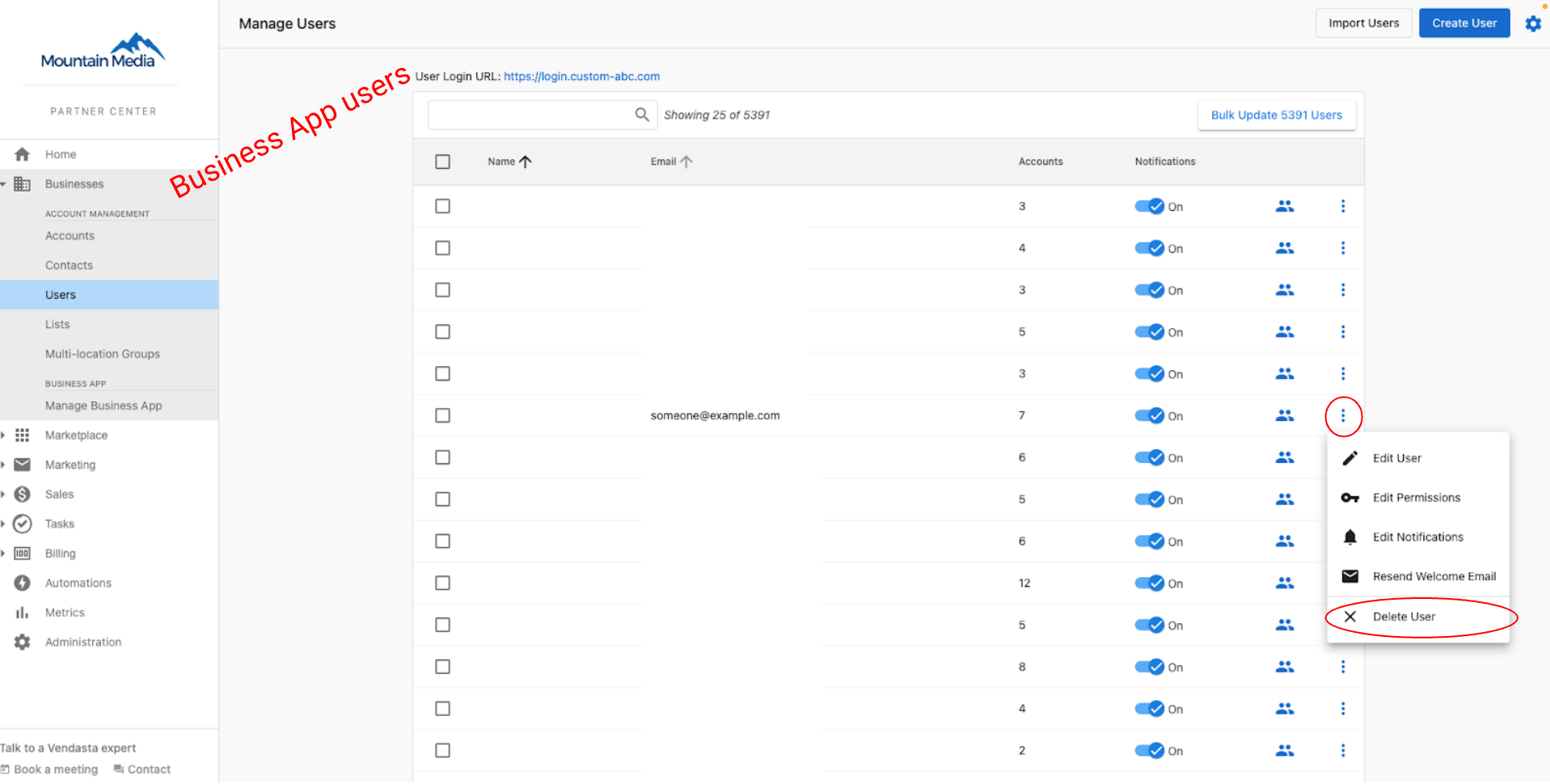
Task: Click the Accounts column header
Action: tap(1041, 162)
